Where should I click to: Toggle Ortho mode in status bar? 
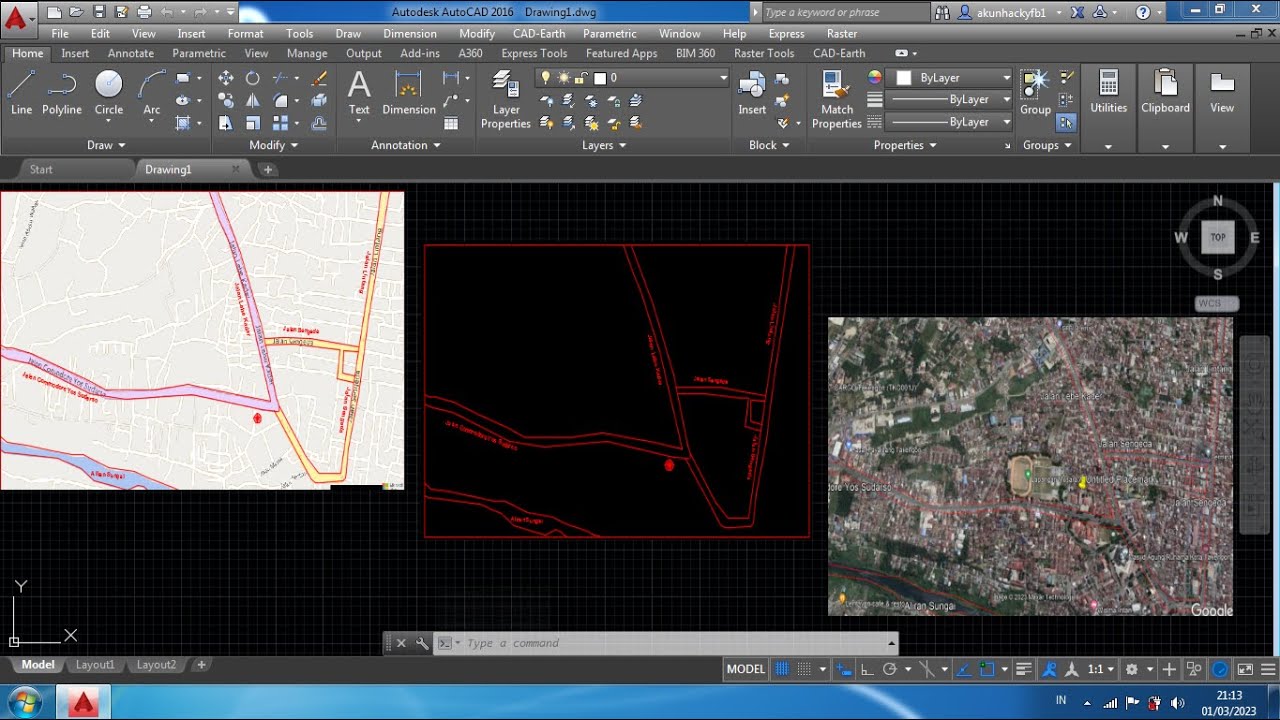pos(867,669)
